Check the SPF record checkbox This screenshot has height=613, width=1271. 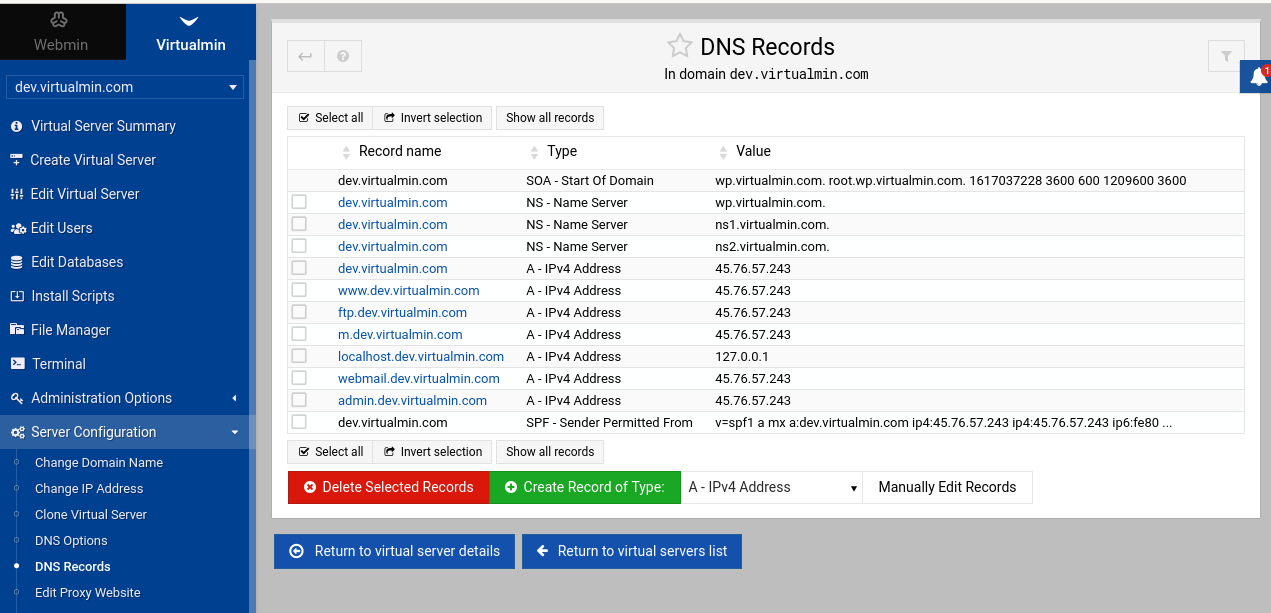299,422
